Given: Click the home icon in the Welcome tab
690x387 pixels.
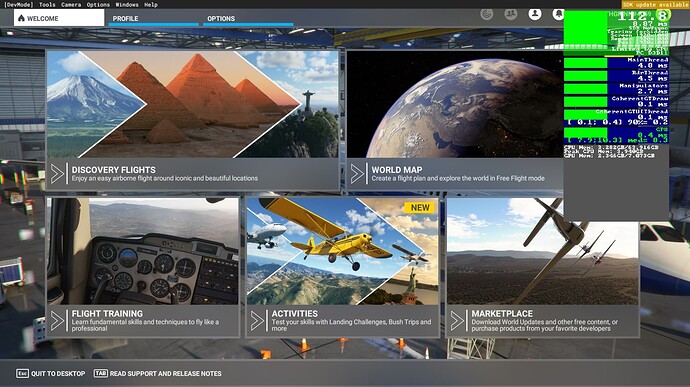Looking at the screenshot, I should [x=21, y=18].
